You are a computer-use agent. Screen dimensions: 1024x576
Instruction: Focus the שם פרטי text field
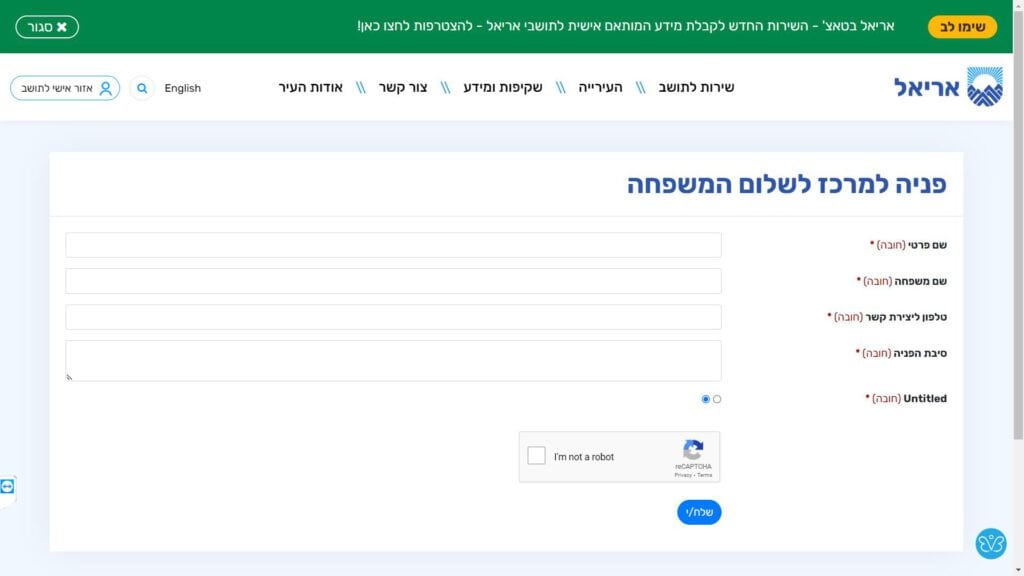393,245
